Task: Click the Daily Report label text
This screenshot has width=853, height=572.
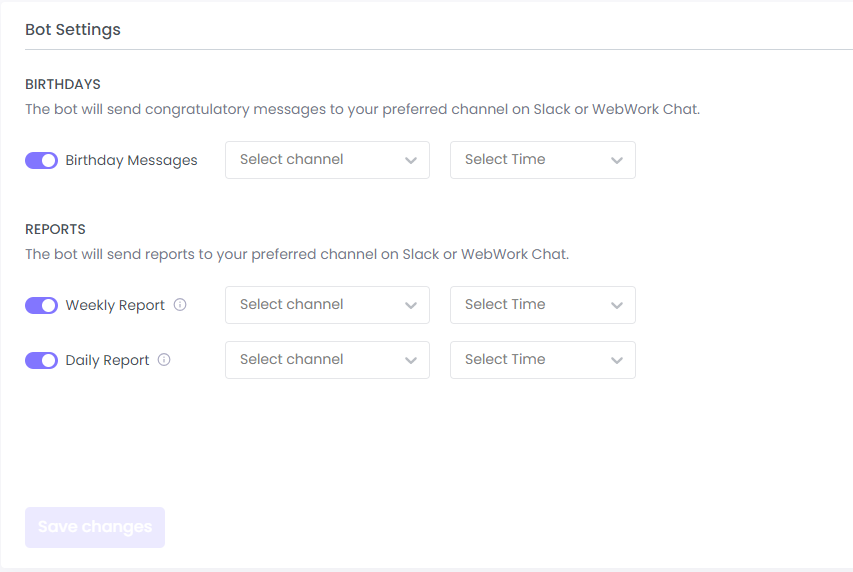Action: pyautogui.click(x=107, y=360)
